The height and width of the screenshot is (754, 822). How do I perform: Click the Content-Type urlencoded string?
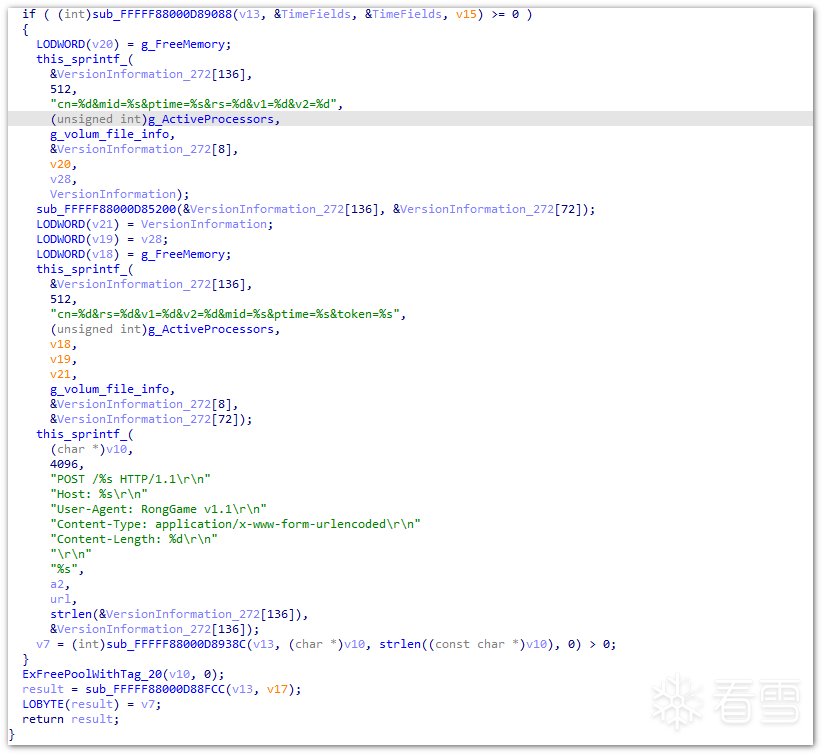(x=235, y=524)
